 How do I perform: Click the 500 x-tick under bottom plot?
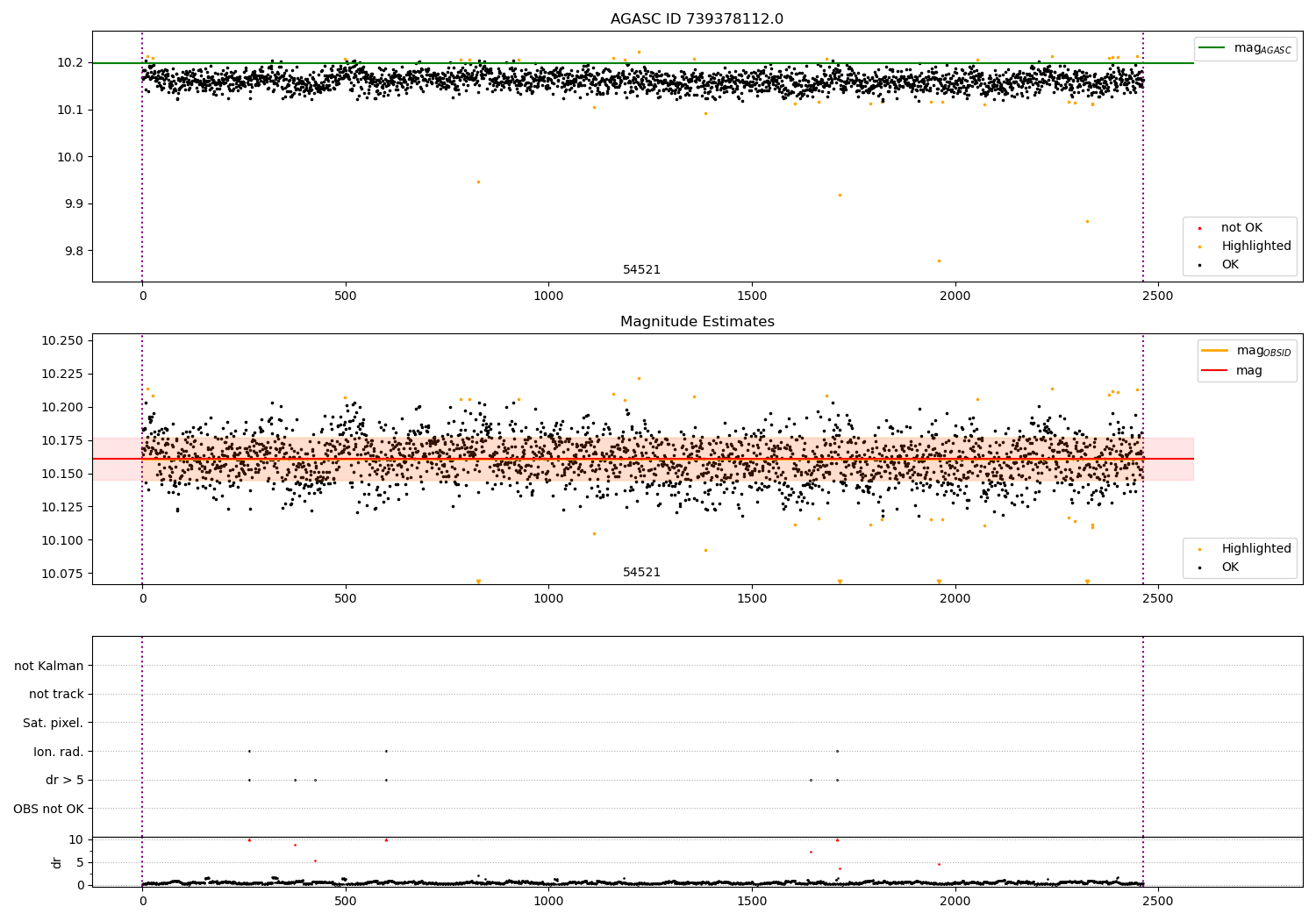click(346, 901)
